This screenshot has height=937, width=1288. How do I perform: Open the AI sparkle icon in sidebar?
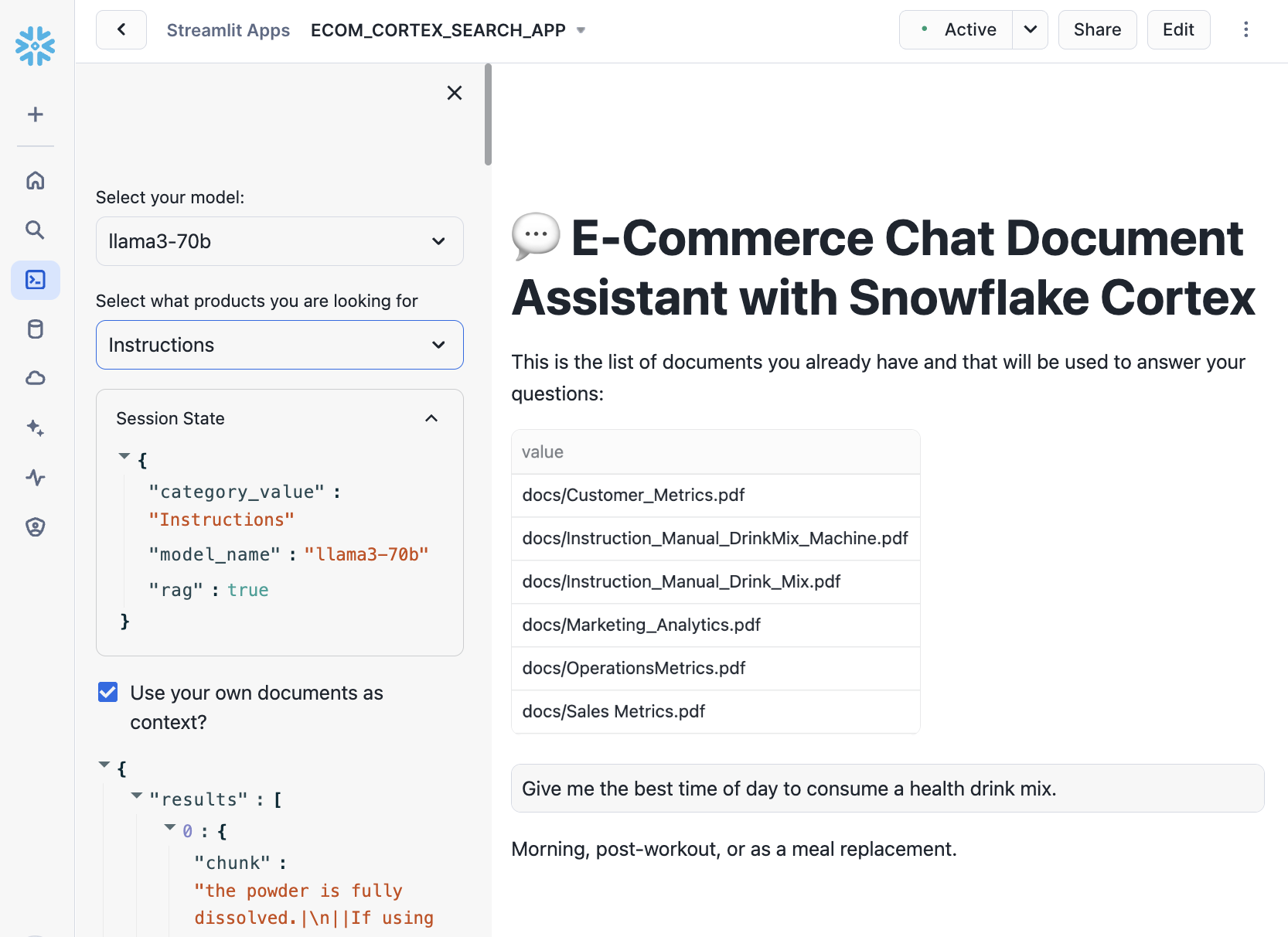36,428
